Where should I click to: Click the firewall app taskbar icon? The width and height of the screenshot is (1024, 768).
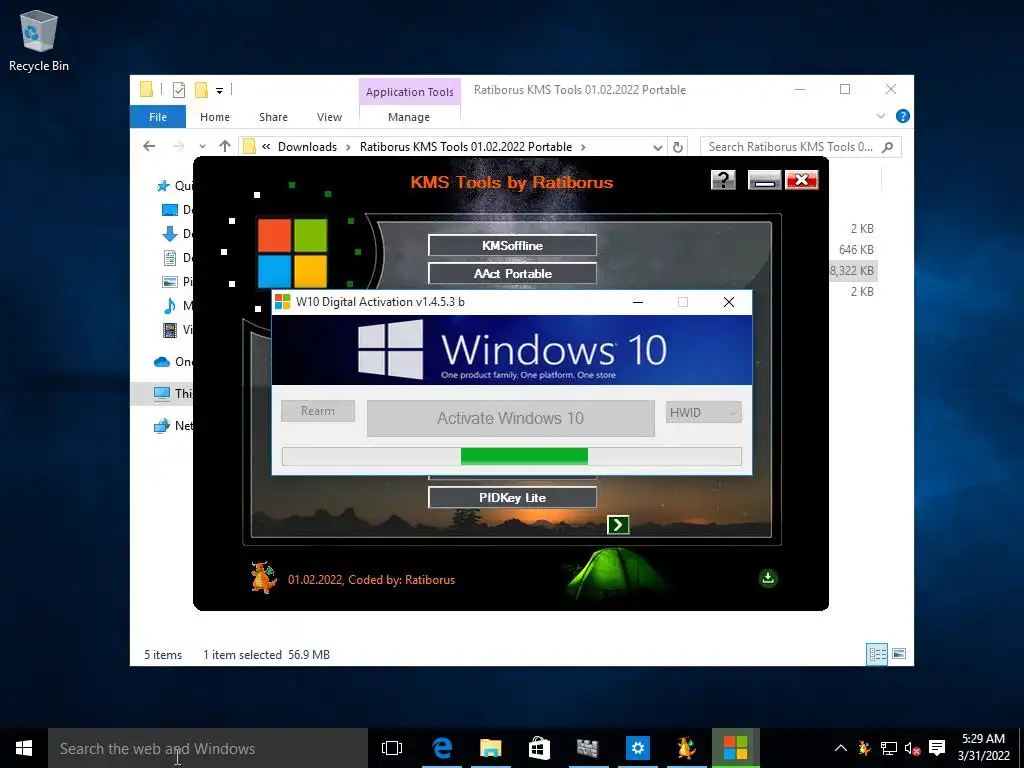[x=588, y=748]
